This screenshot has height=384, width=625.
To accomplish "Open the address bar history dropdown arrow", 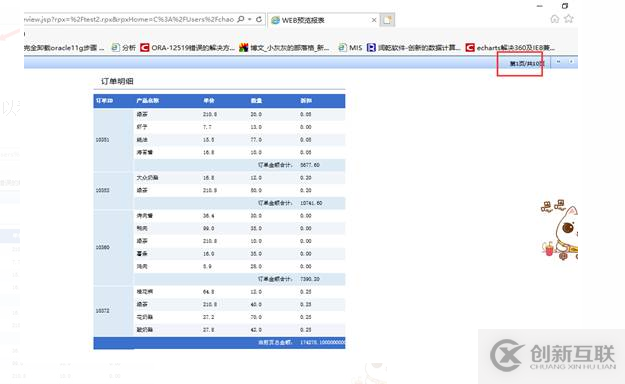I will 250,19.
